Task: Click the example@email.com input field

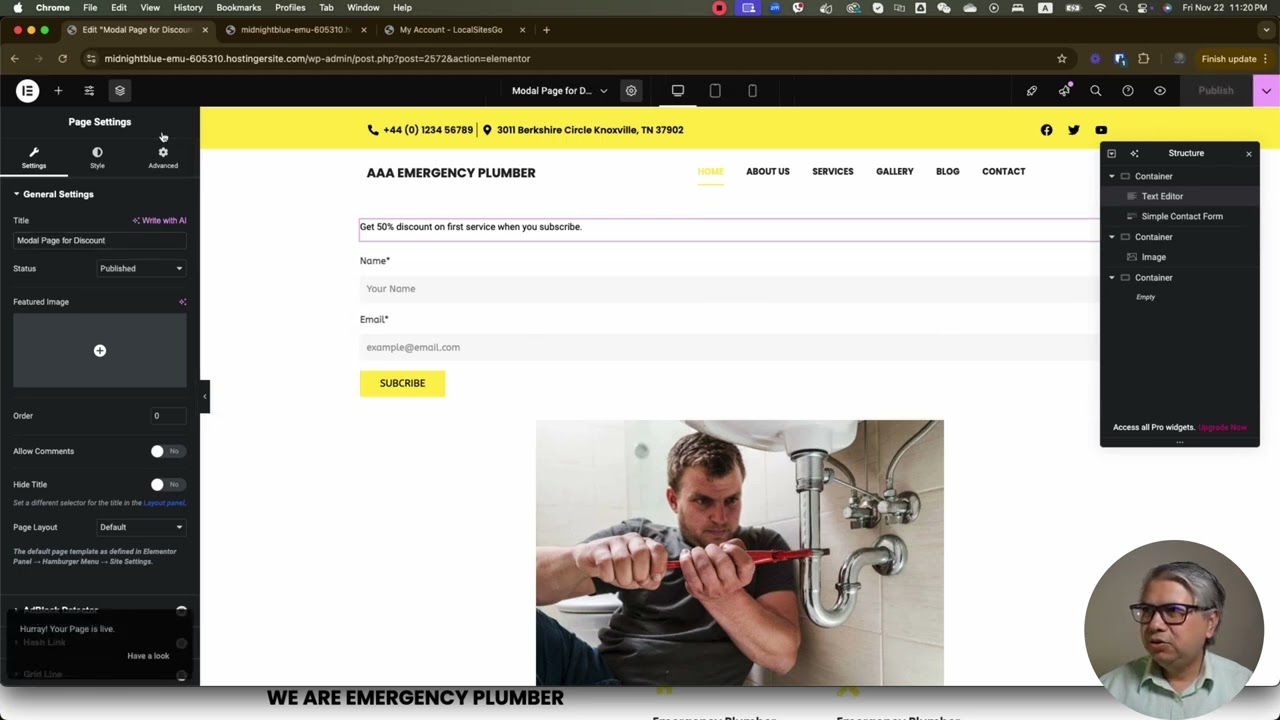Action: click(x=729, y=348)
